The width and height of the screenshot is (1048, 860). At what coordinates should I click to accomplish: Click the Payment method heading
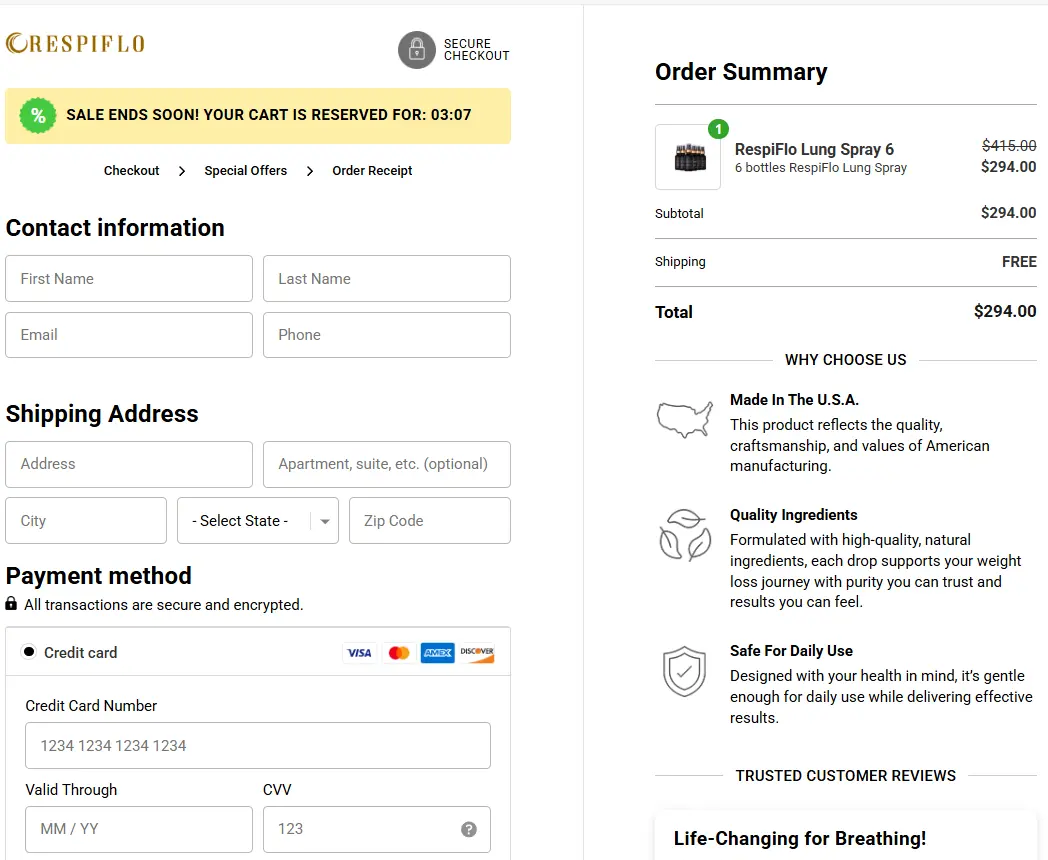pyautogui.click(x=99, y=575)
